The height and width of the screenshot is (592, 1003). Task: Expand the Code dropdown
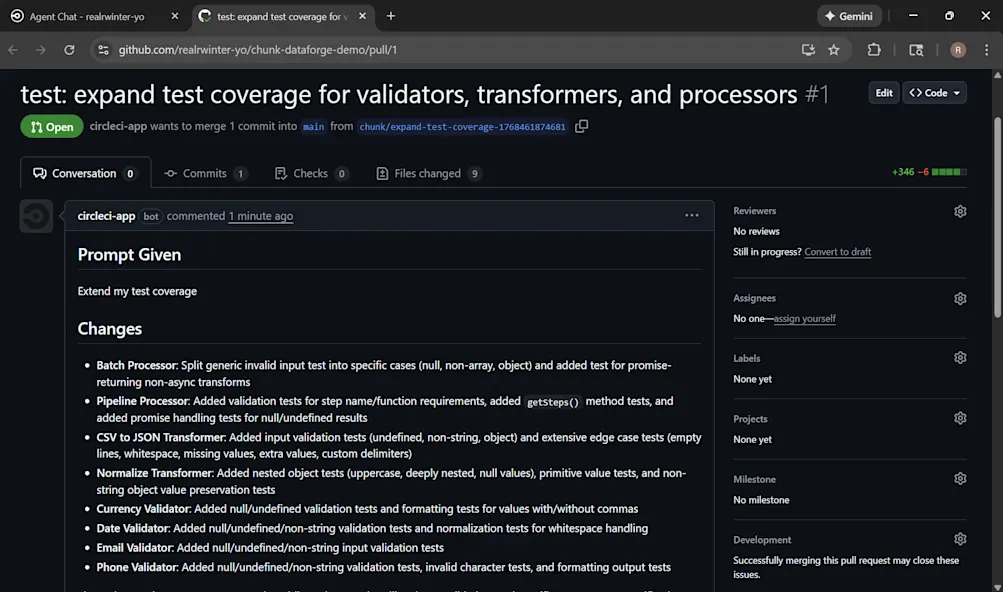click(935, 93)
